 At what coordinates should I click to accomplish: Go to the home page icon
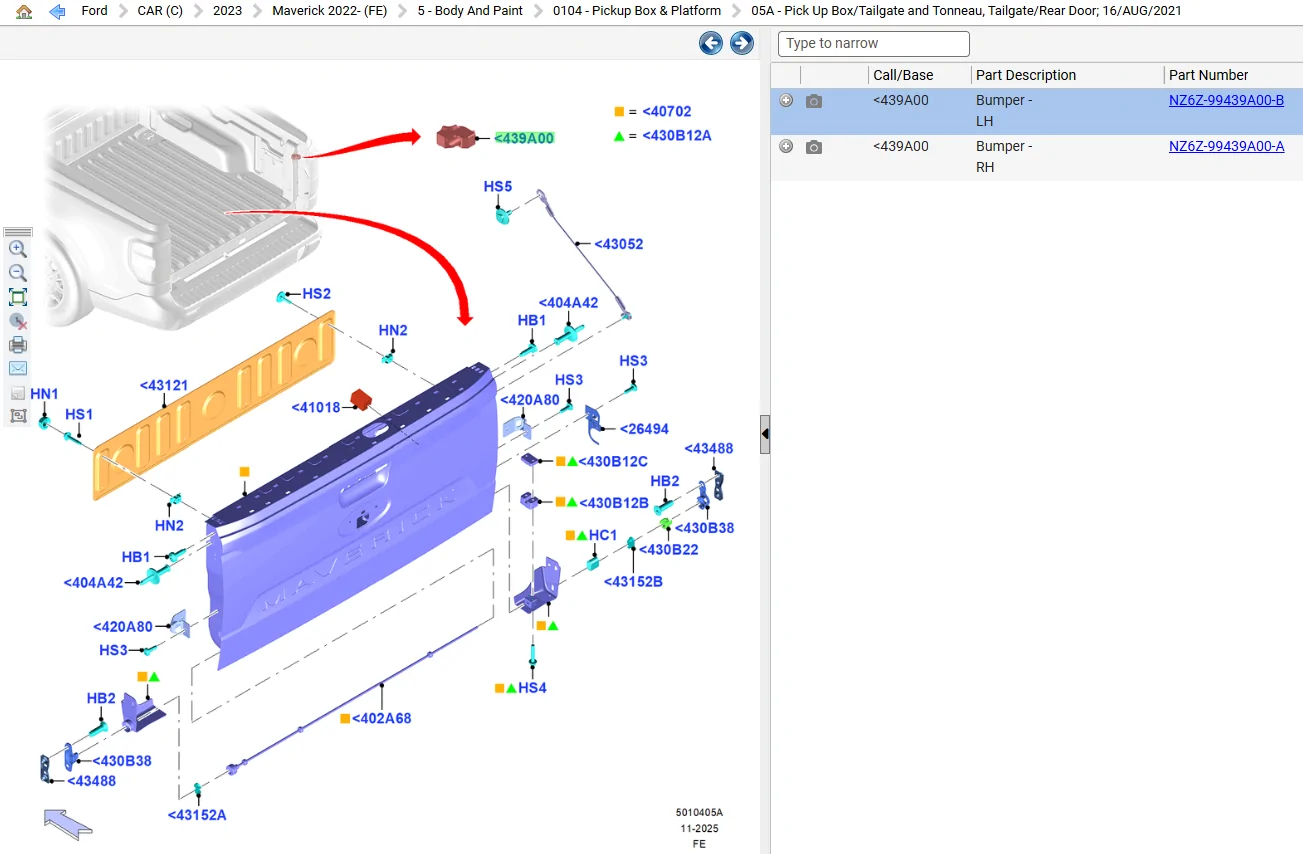tap(24, 11)
